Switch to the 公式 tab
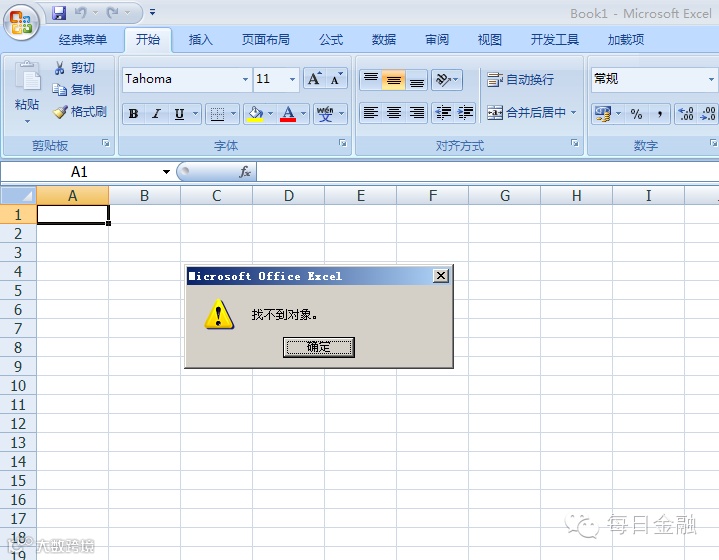Screen dimensions: 719x560 tap(331, 40)
